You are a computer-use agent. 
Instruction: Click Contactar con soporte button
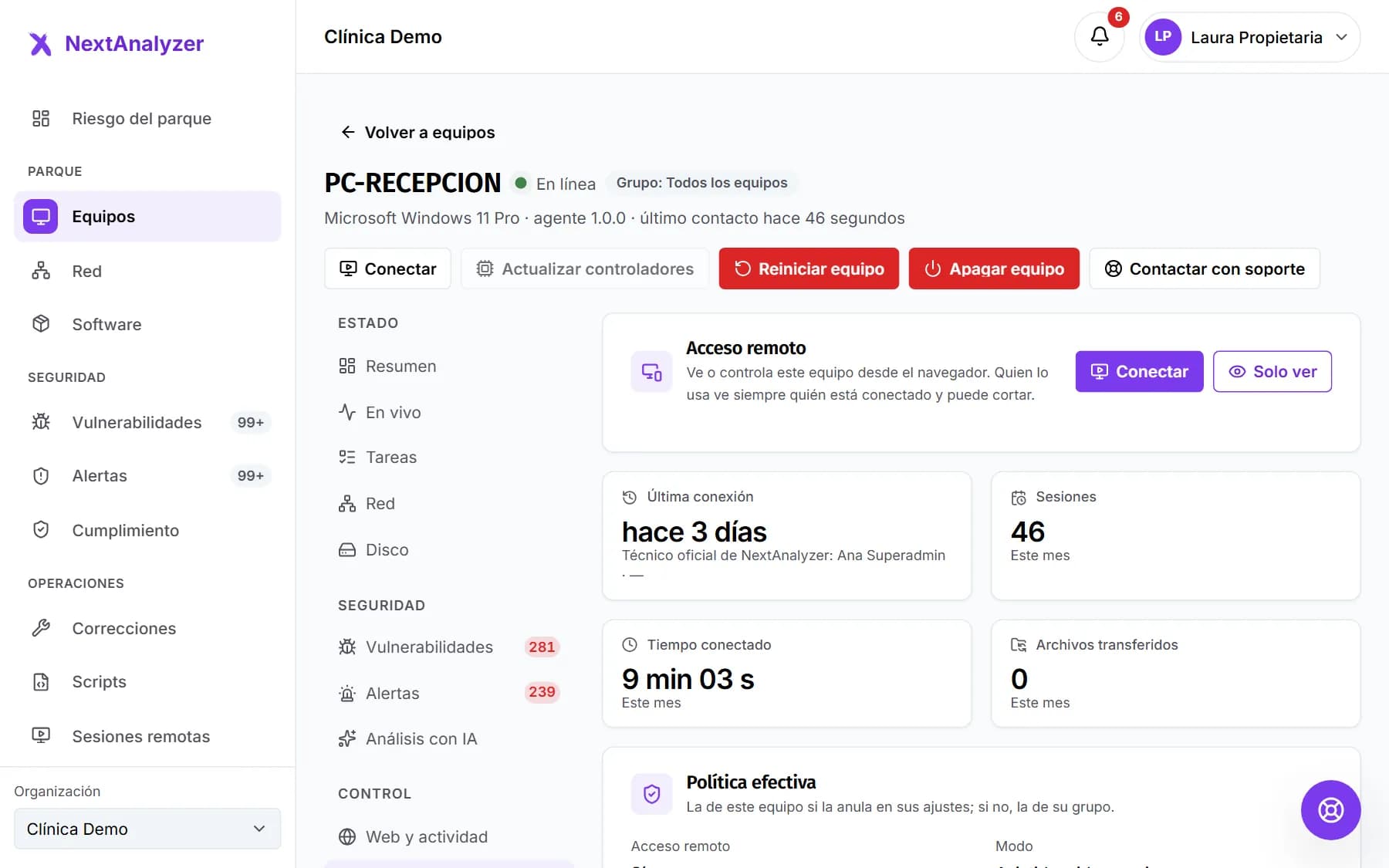[1205, 269]
